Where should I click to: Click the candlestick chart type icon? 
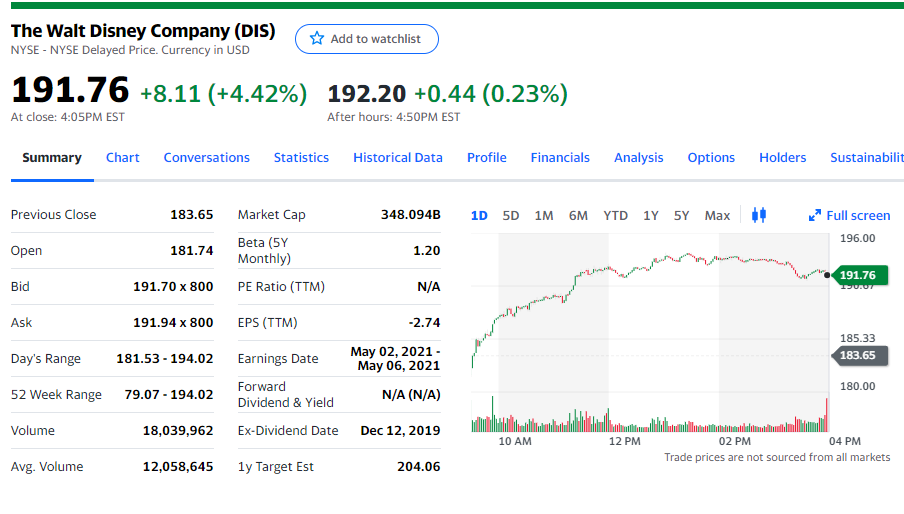[758, 215]
